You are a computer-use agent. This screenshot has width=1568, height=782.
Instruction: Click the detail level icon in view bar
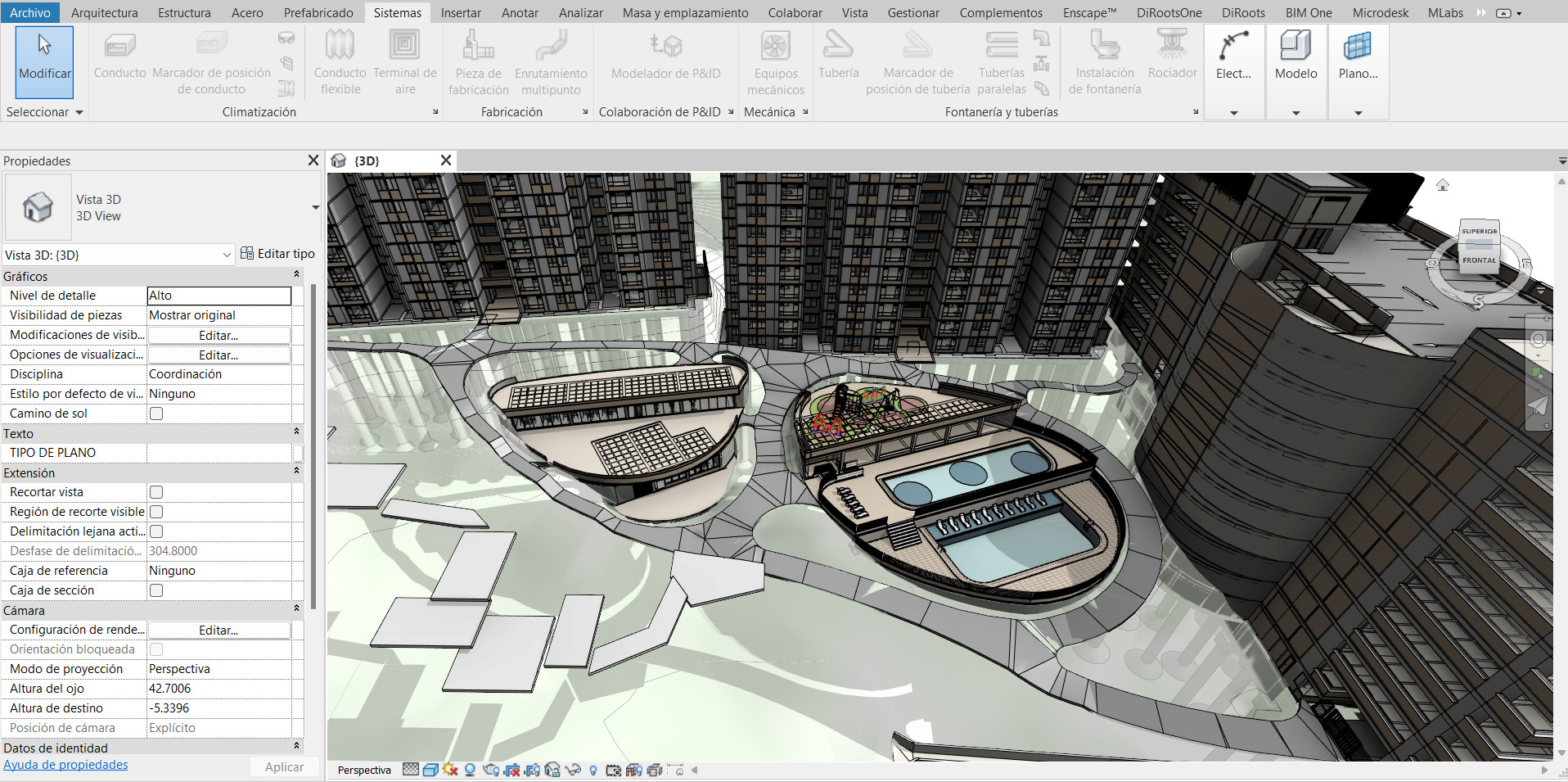(x=411, y=770)
